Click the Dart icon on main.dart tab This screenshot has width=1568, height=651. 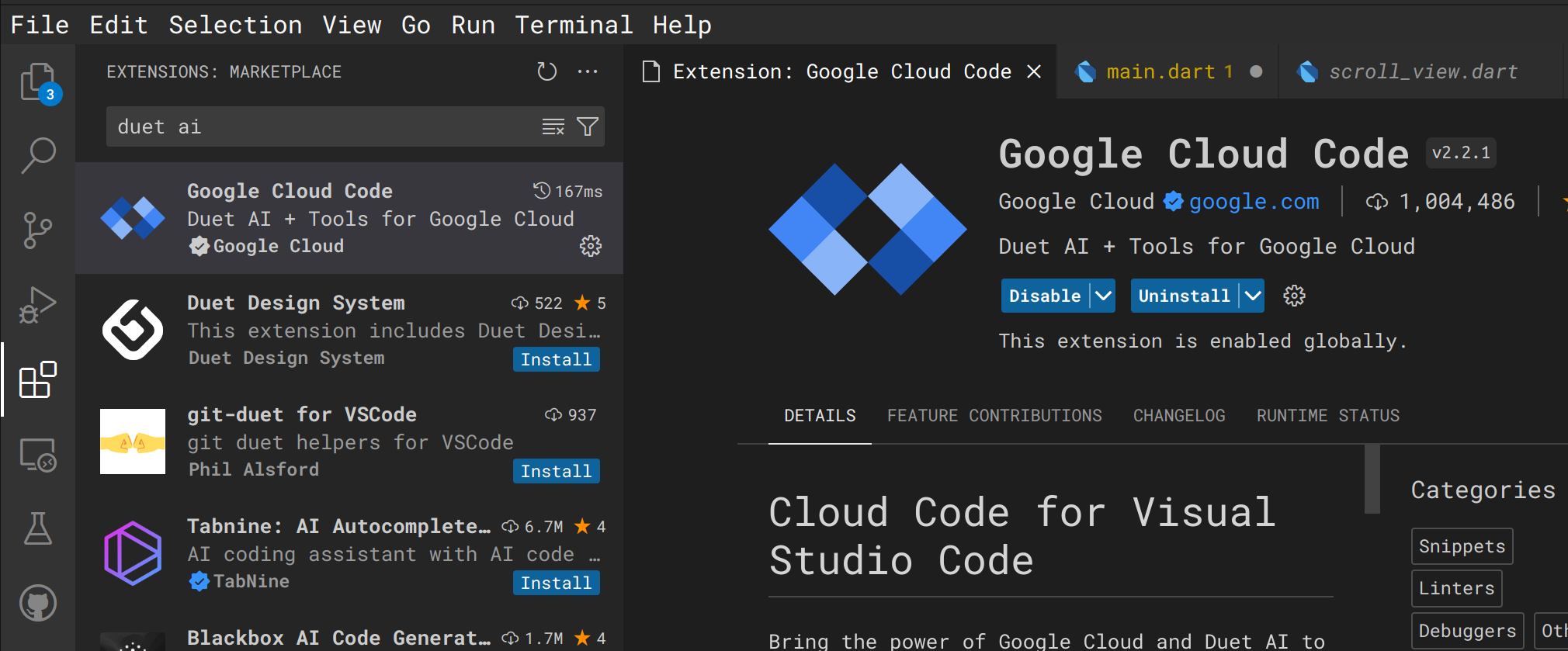1085,71
